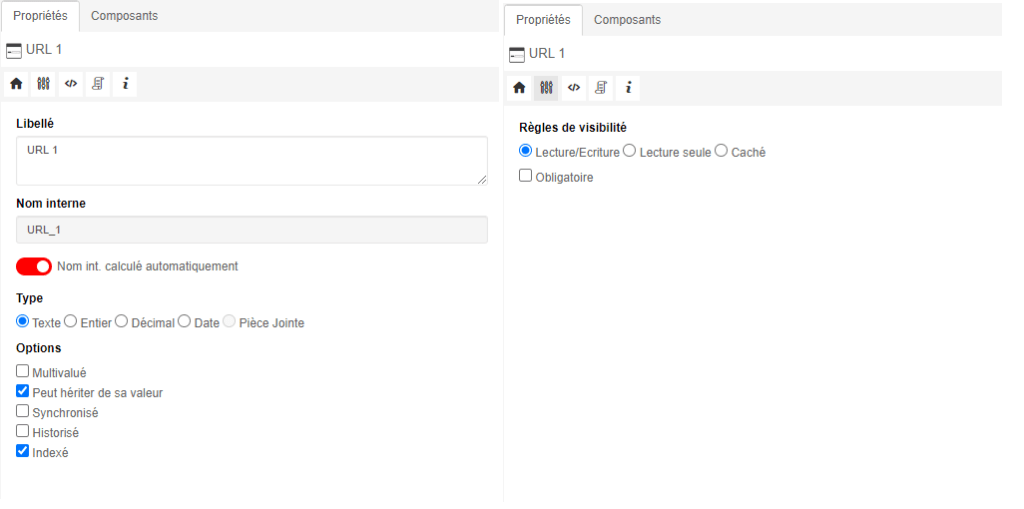Select the Entier type radio button
The height and width of the screenshot is (509, 1024).
[71, 322]
